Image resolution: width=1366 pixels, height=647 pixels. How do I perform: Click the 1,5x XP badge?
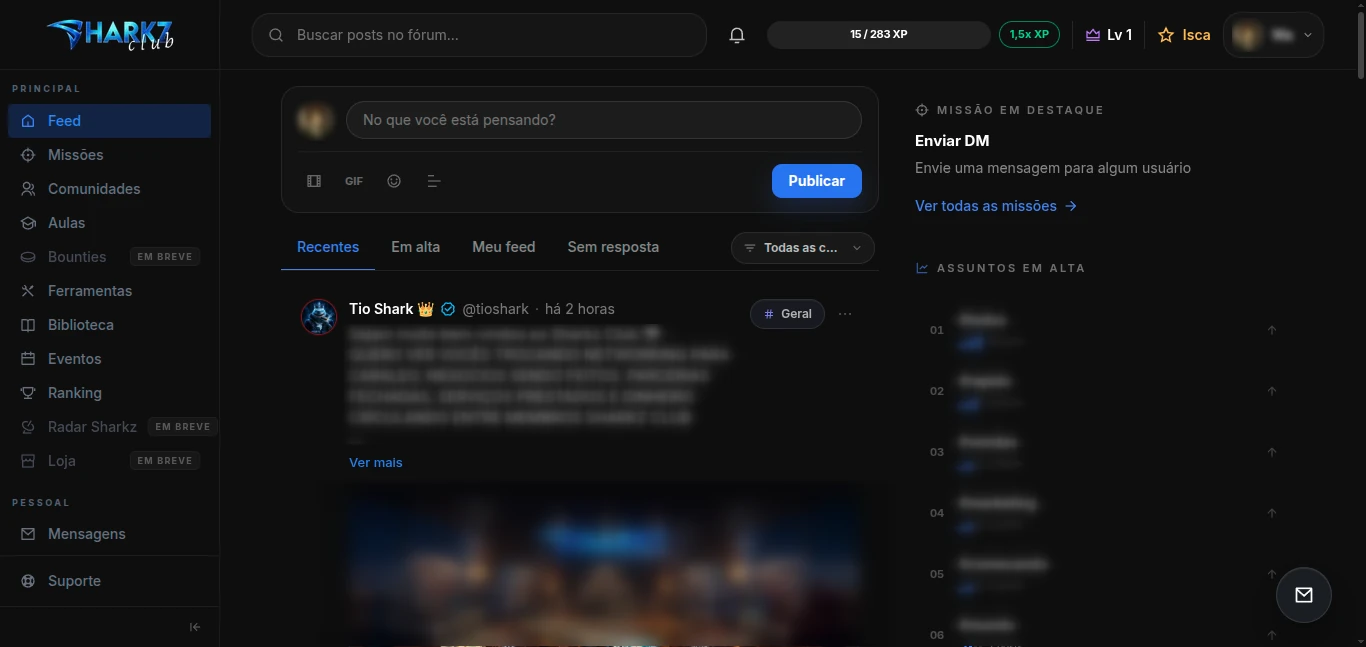pyautogui.click(x=1029, y=35)
